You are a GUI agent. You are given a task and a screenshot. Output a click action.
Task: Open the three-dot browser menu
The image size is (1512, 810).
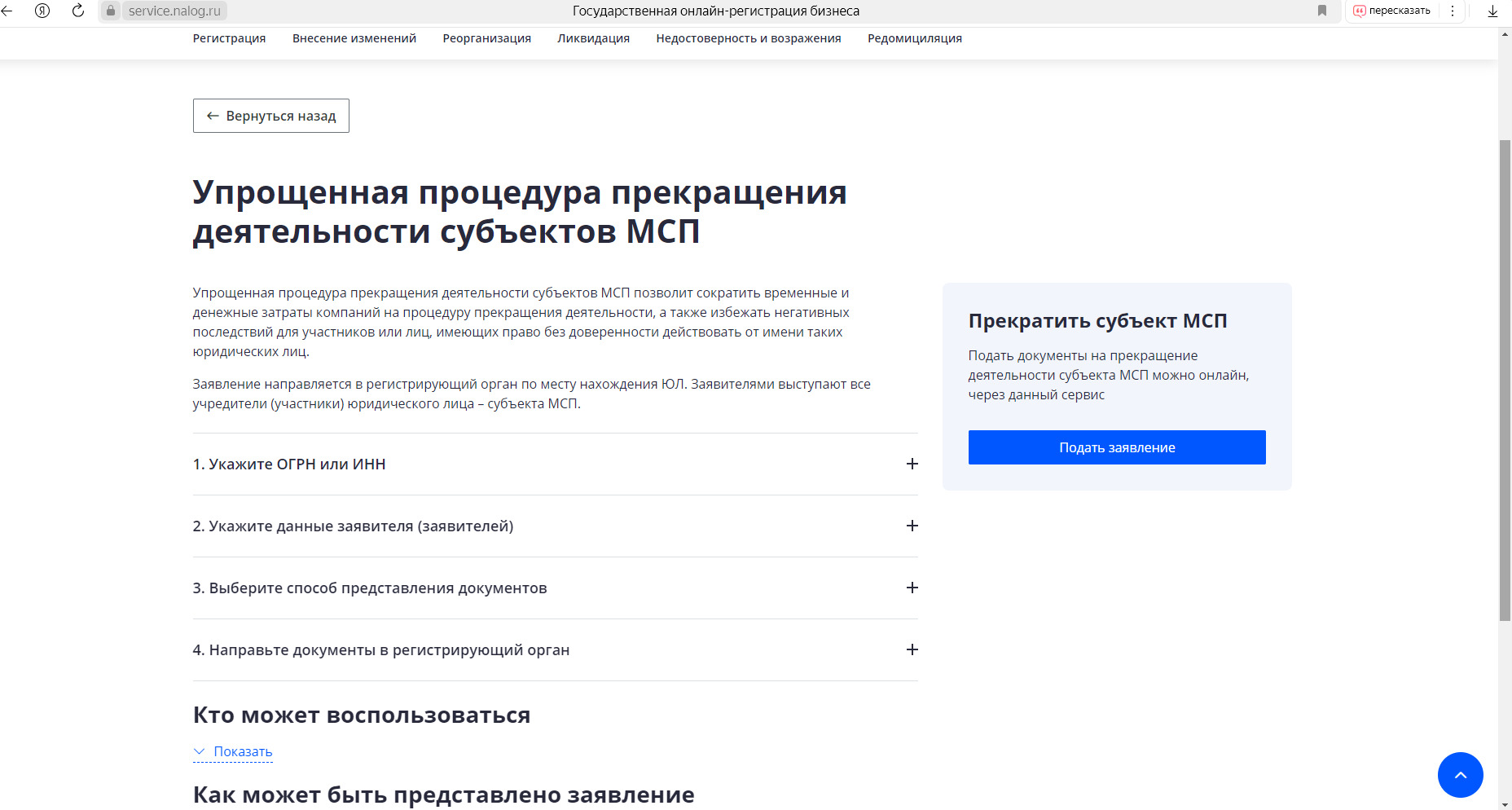1453,11
